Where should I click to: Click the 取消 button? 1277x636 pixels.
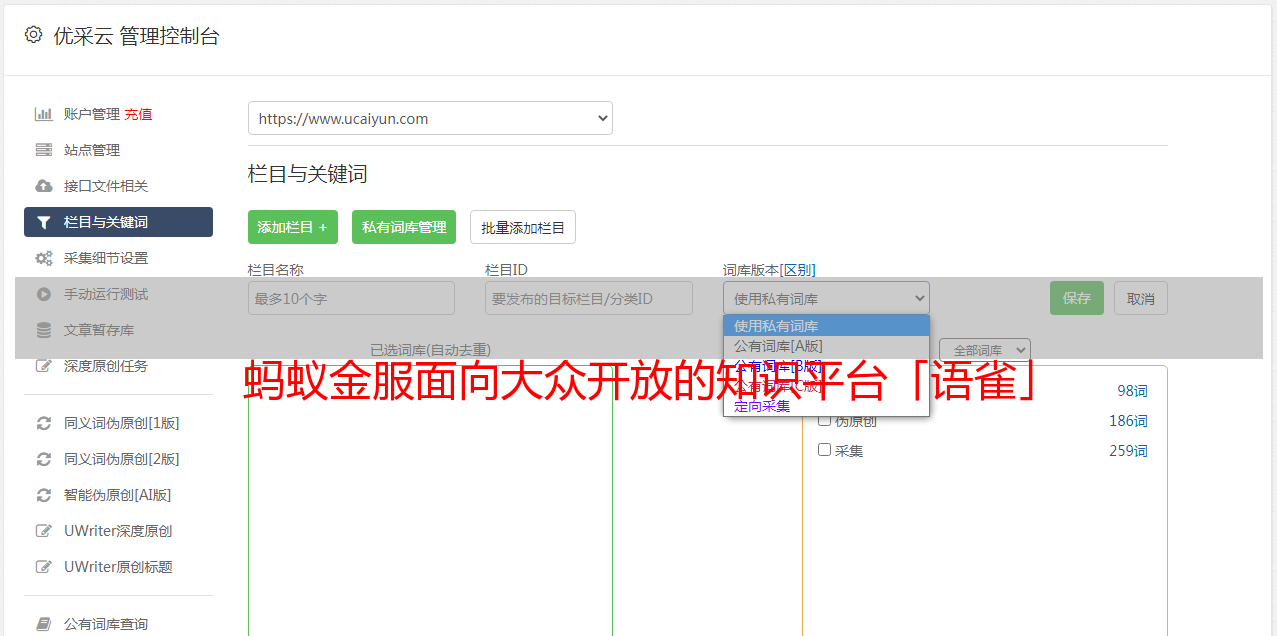tap(1141, 298)
